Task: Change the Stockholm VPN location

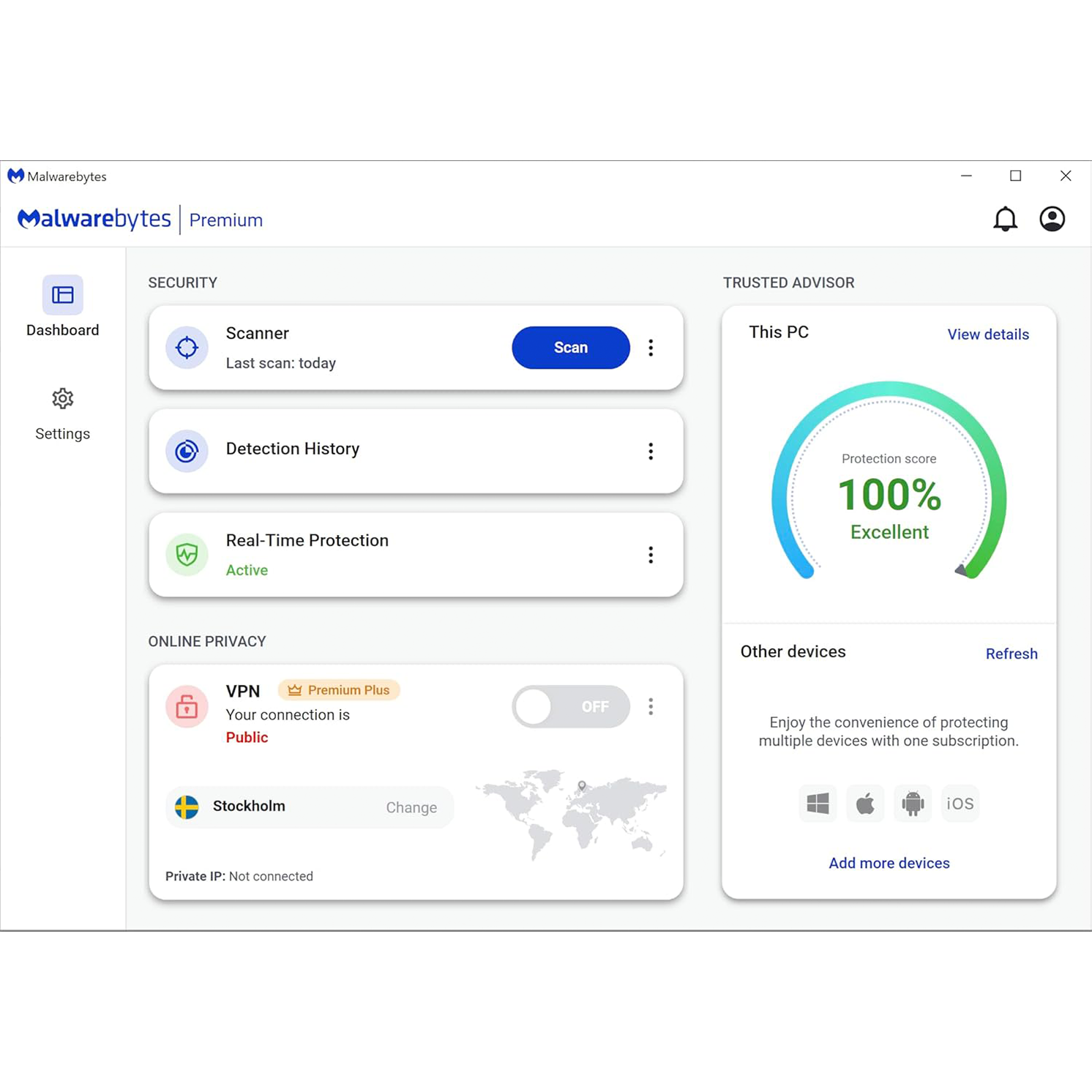Action: [411, 807]
